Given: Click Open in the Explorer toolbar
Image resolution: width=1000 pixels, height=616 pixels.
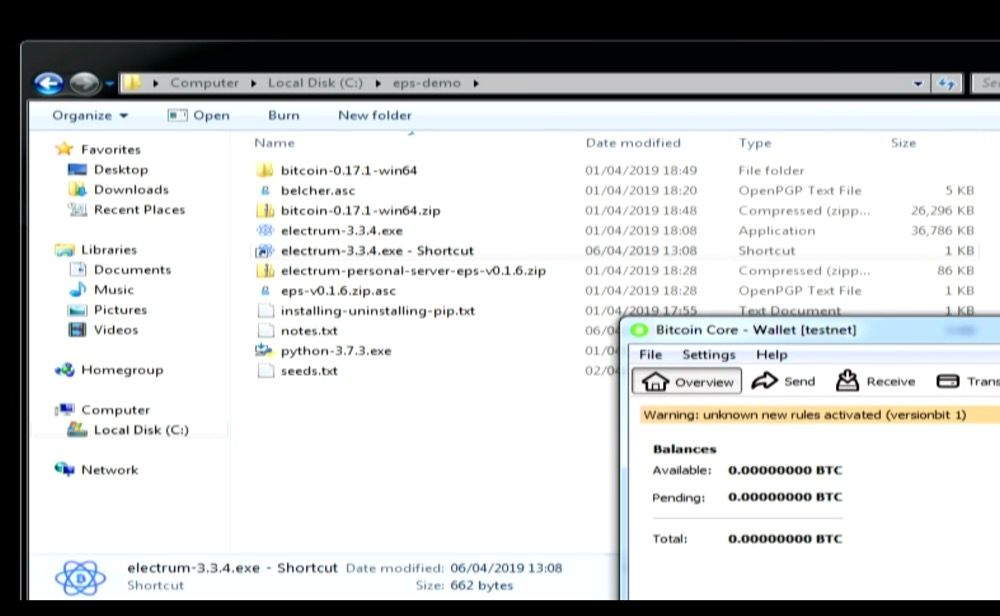Looking at the screenshot, I should coord(198,115).
